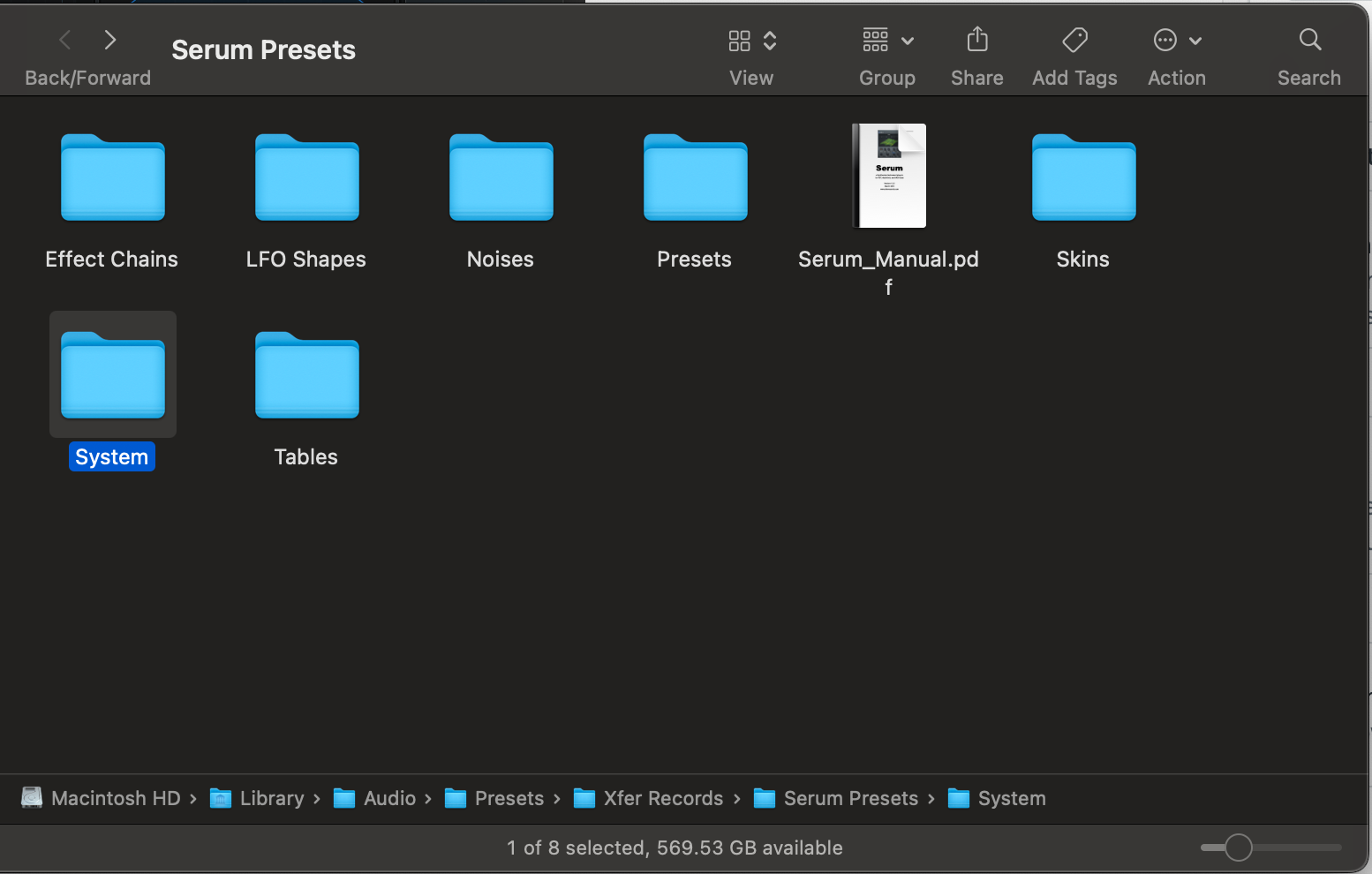Adjust the icon size slider knob
The image size is (1372, 874).
pyautogui.click(x=1239, y=848)
